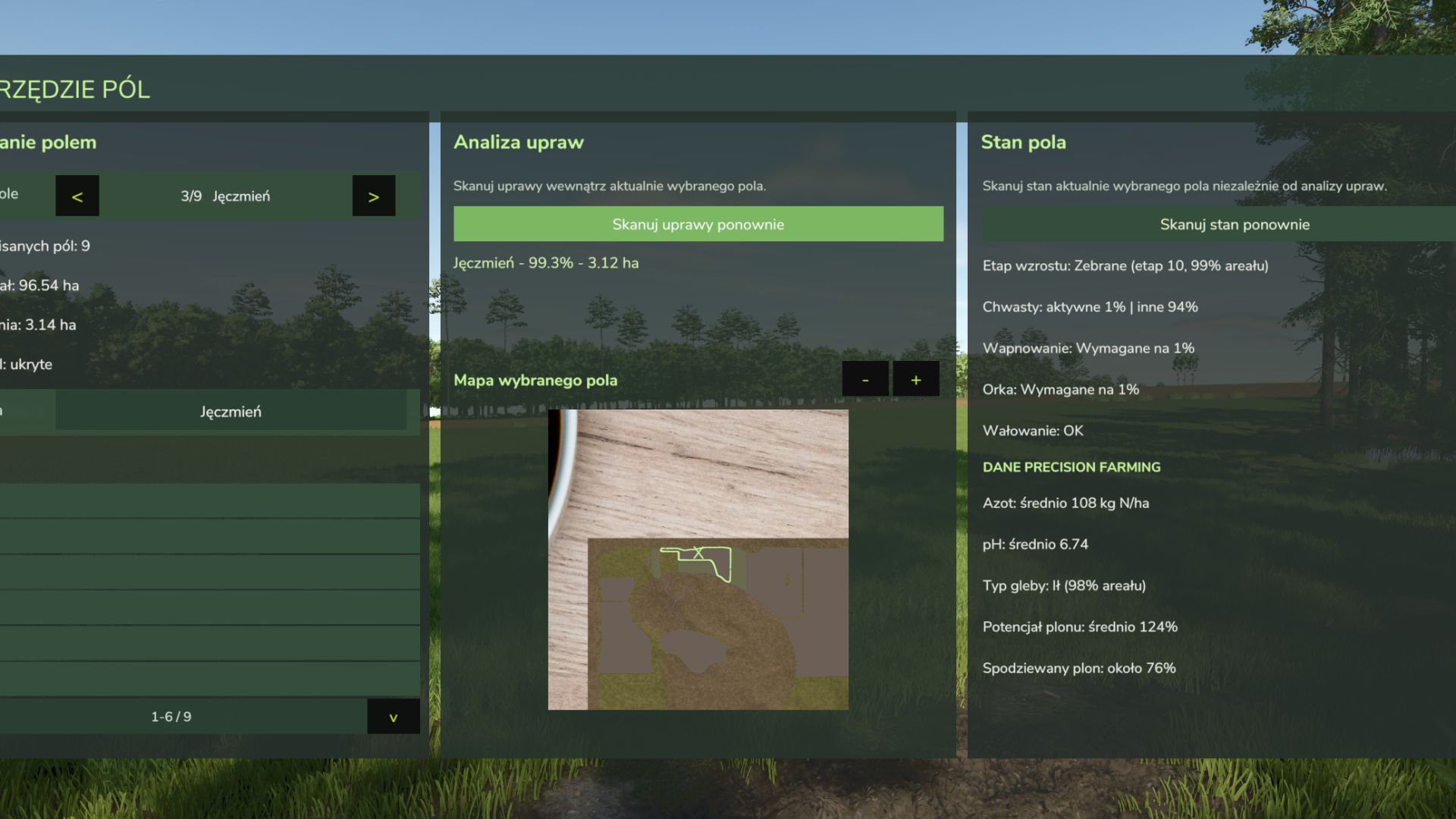
Task: Click Spodziewany plon: około 76% line
Action: tap(1079, 668)
